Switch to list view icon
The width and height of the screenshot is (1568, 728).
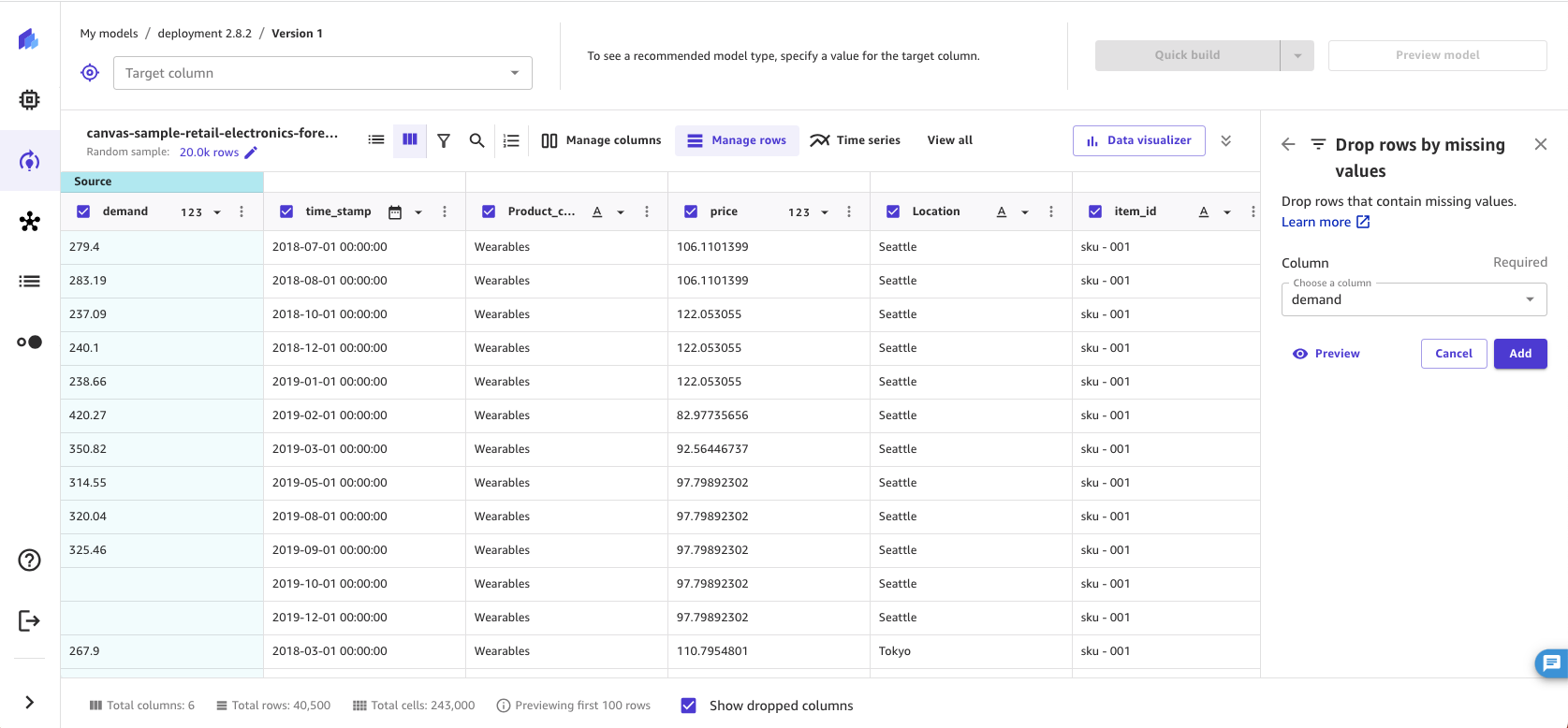tap(376, 139)
